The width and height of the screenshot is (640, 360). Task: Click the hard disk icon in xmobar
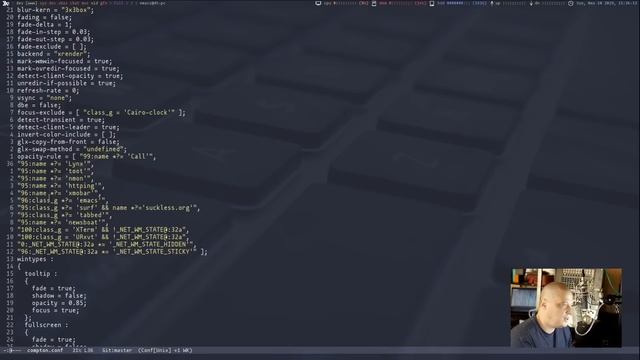pos(431,3)
